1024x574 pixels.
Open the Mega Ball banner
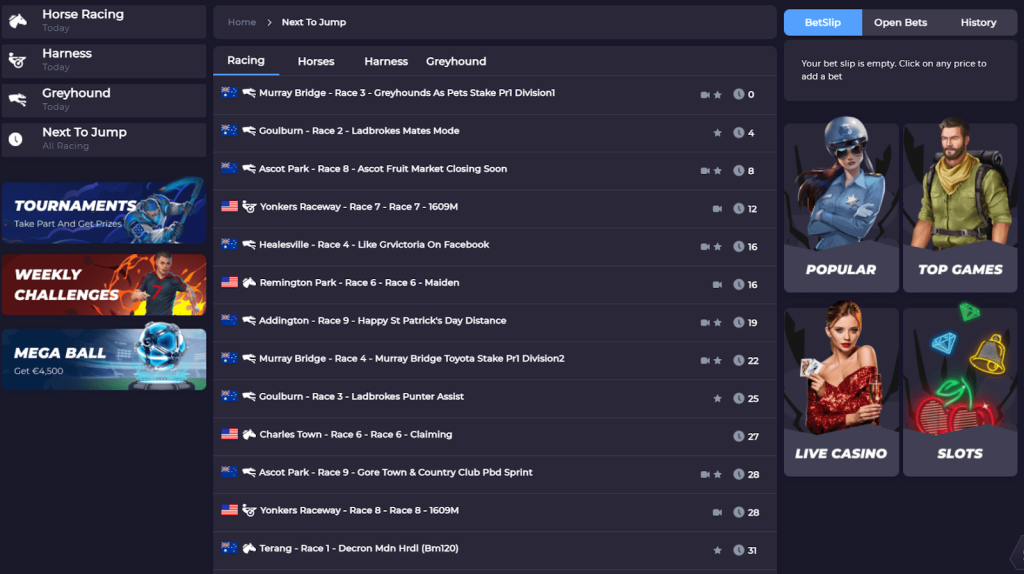coord(104,359)
